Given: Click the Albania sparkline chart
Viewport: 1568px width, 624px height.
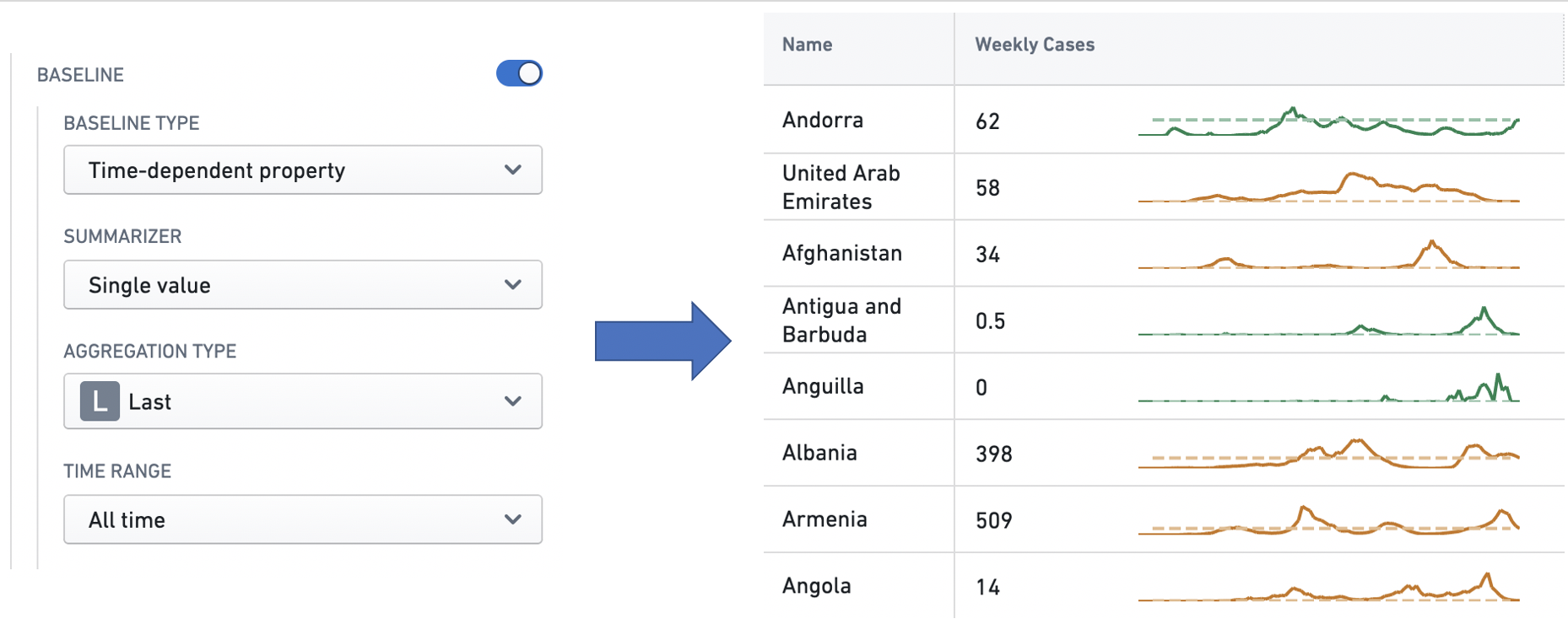Looking at the screenshot, I should [1328, 454].
